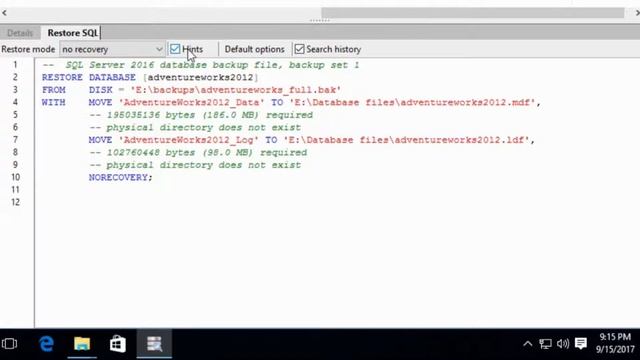Click the line 9 'physical directory does not exist' comment
Viewport: 640px width, 360px height.
[x=195, y=165]
